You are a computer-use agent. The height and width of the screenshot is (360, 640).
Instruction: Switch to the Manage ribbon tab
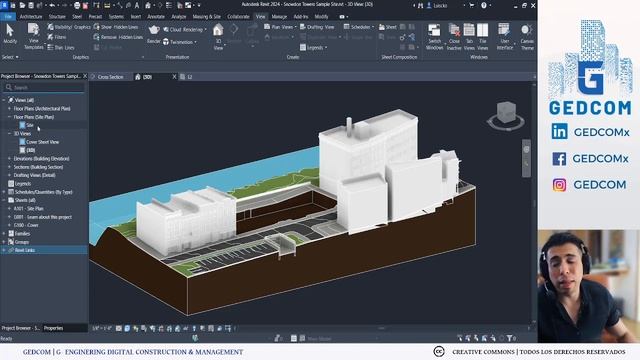pyautogui.click(x=279, y=17)
